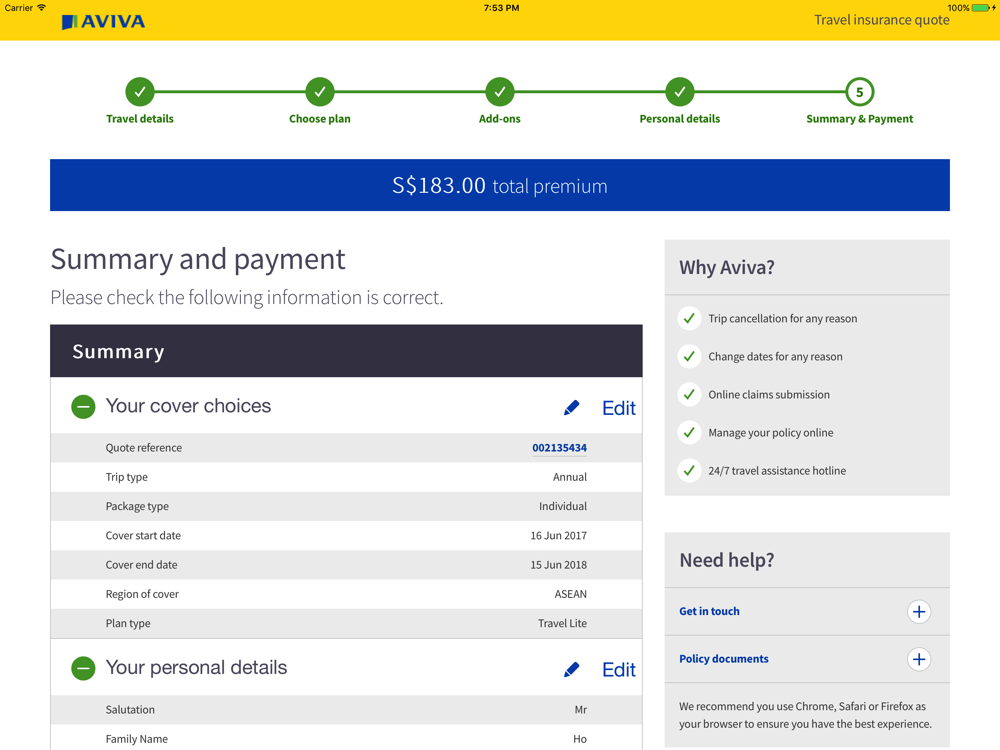Screen dimensions: 1000x750
Task: Click the Need help? heading
Action: click(726, 560)
